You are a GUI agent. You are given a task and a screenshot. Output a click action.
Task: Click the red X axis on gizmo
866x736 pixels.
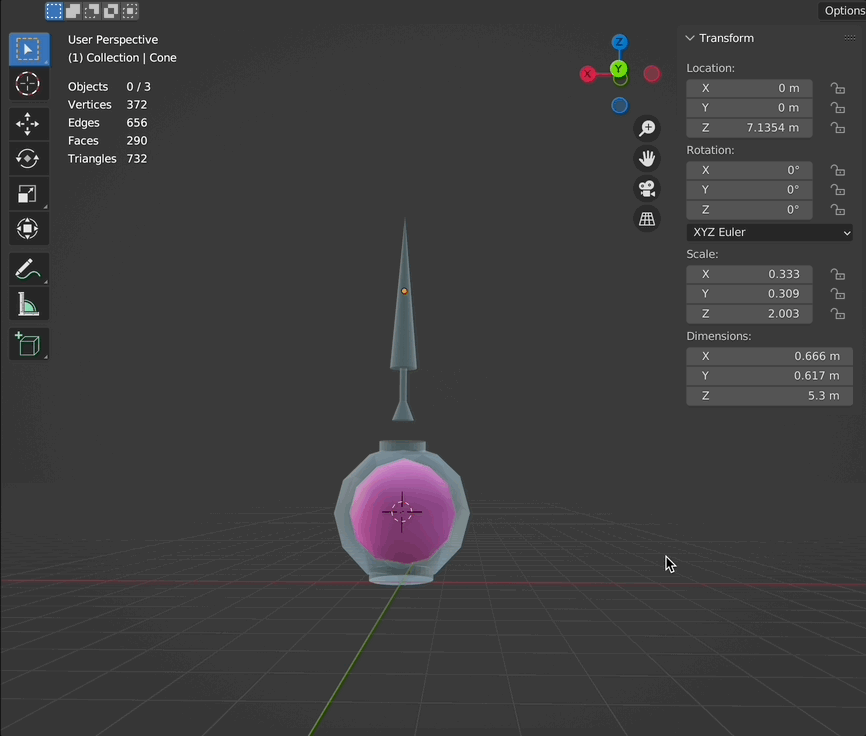(588, 74)
